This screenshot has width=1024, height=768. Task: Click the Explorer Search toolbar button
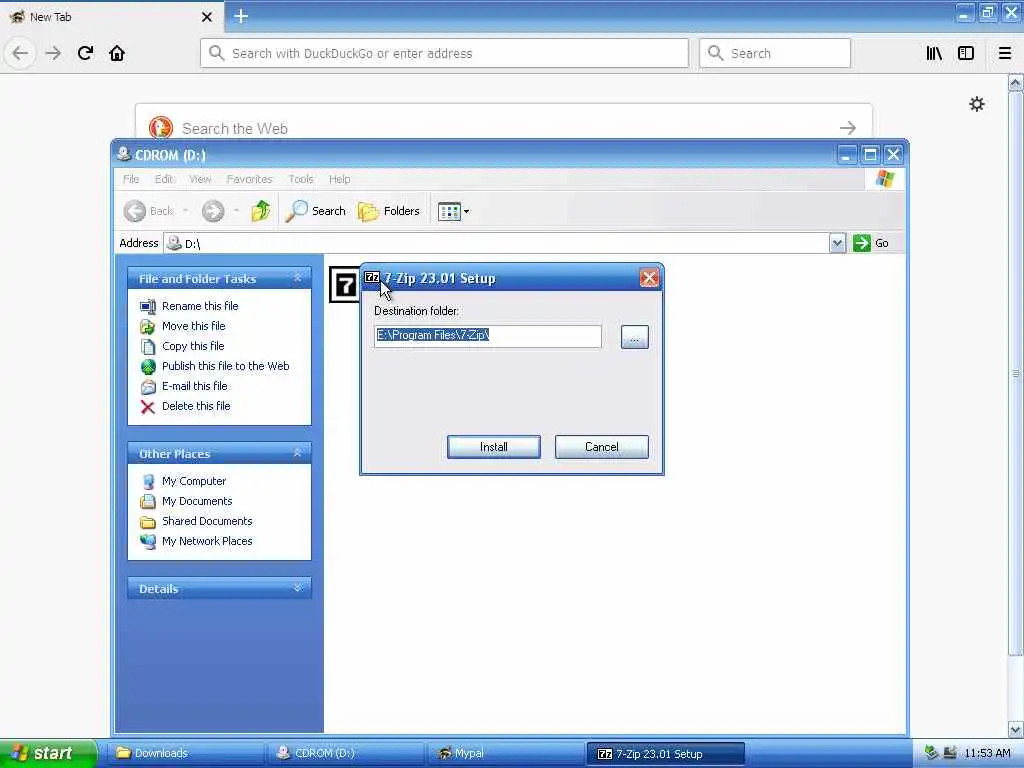pyautogui.click(x=316, y=211)
